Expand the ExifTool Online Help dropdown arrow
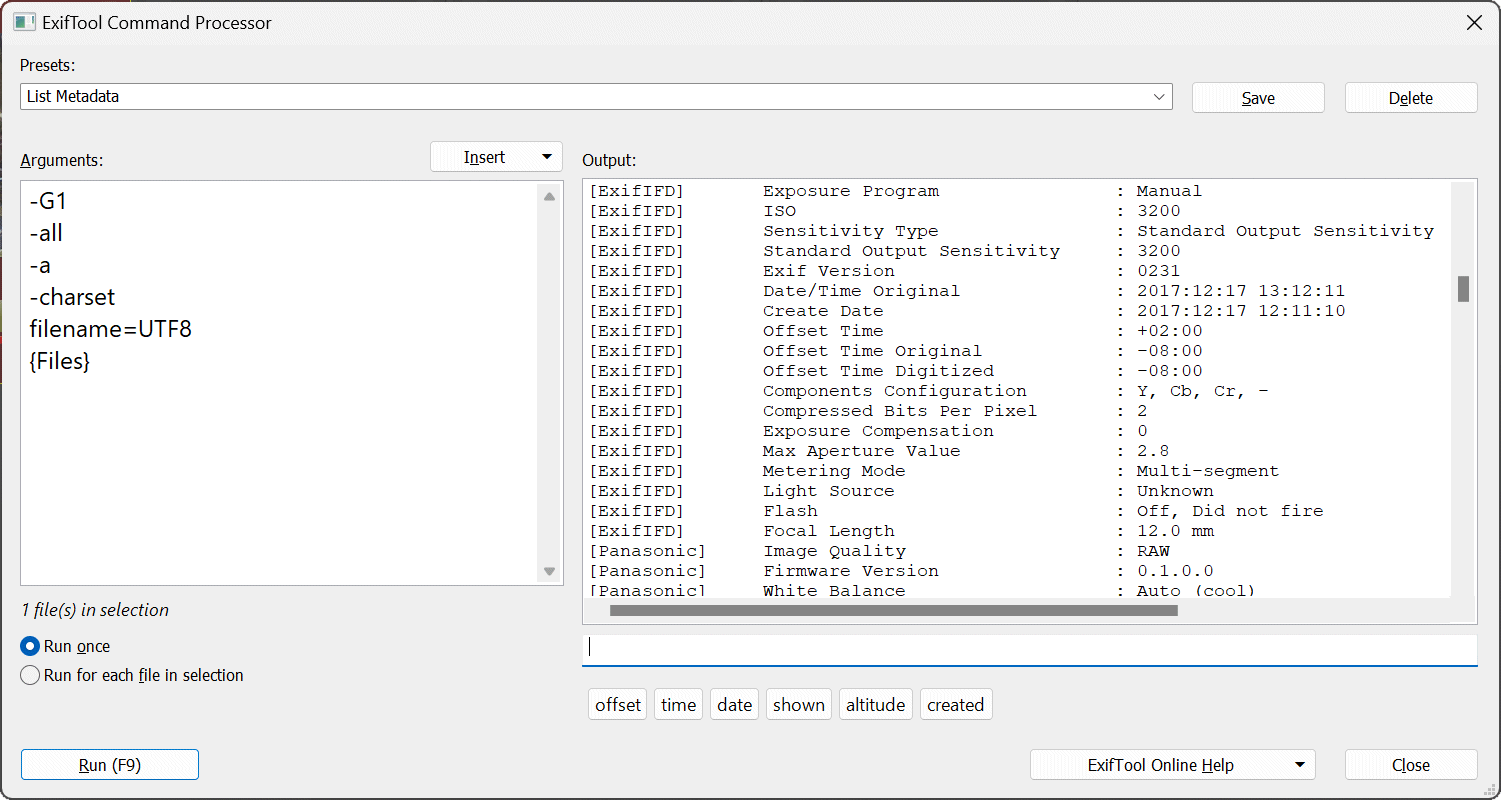1501x800 pixels. (1300, 765)
